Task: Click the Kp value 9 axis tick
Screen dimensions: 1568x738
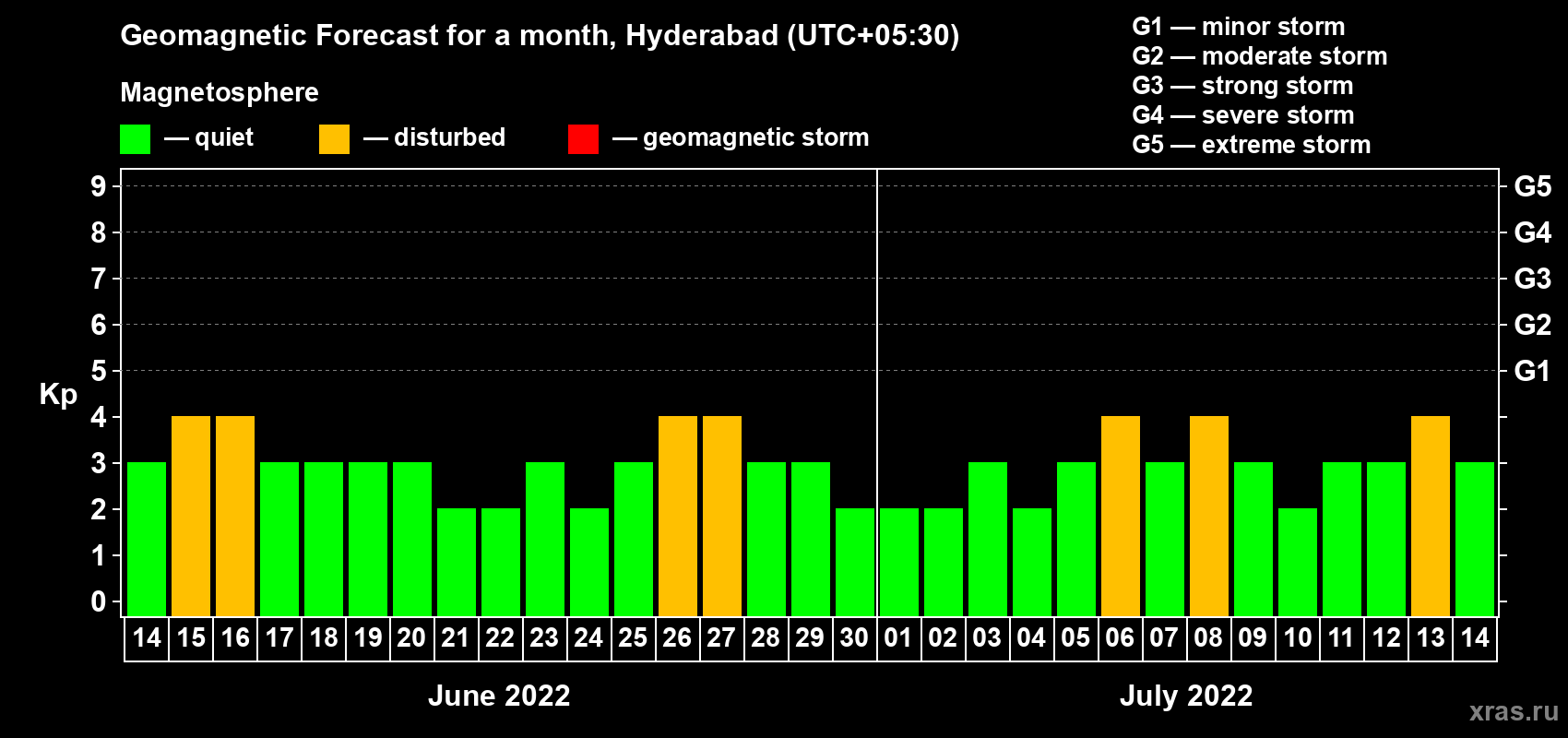Action: pos(99,186)
